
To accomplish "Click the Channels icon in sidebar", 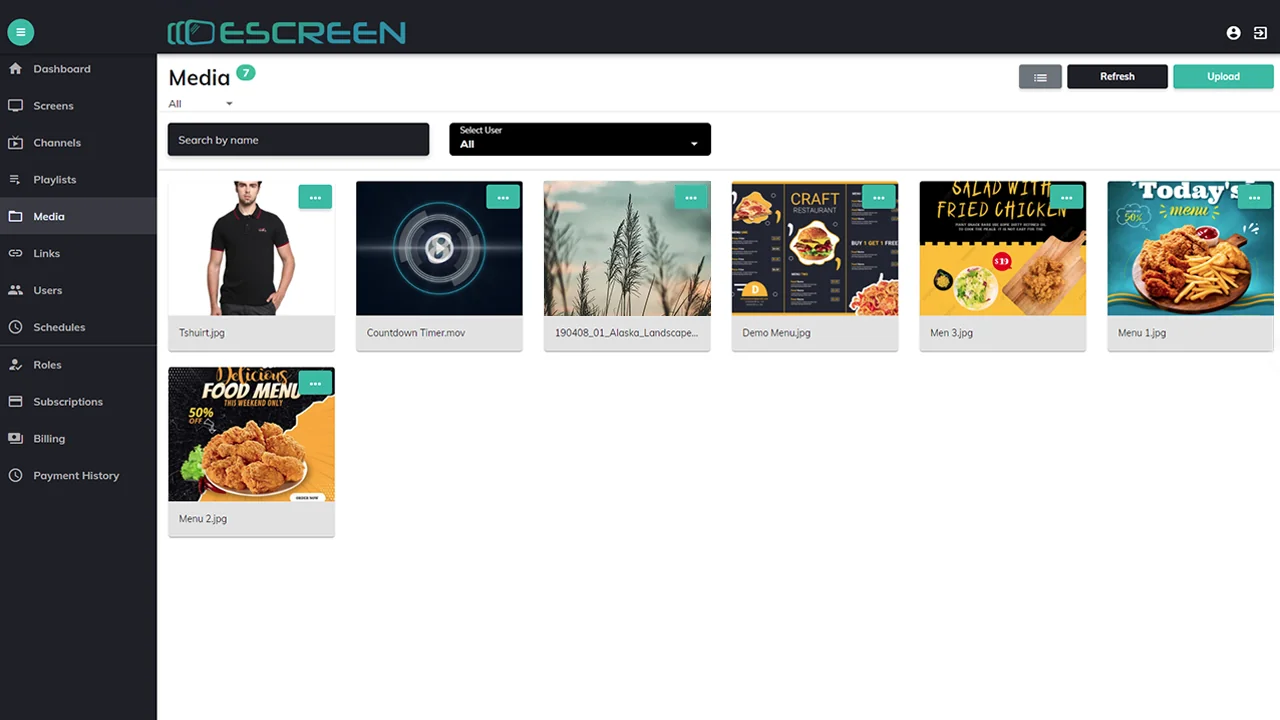I will (x=15, y=143).
